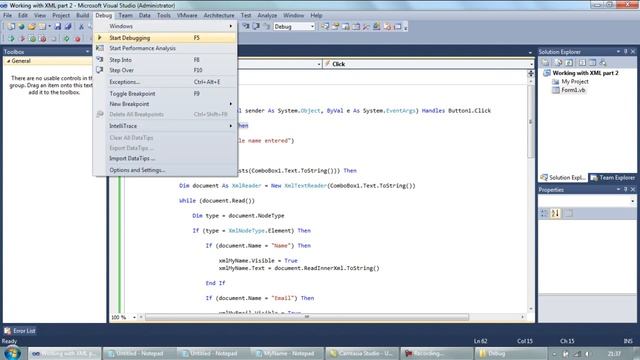Screen dimensions: 640x360
Task: Select Start Performance Analysis
Action: tap(165, 48)
